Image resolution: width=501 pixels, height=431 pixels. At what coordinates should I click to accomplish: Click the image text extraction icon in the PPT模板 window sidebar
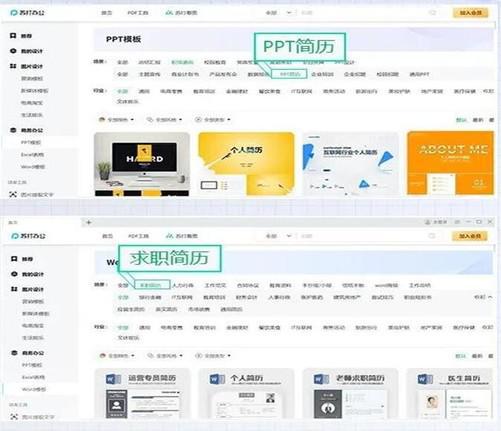tap(13, 194)
